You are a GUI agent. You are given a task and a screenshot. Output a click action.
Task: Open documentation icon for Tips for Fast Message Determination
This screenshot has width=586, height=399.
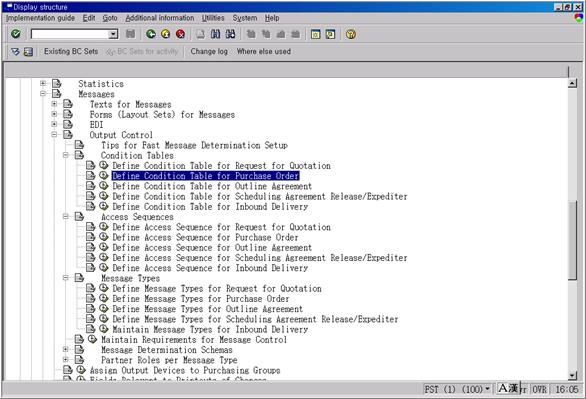tap(79, 145)
